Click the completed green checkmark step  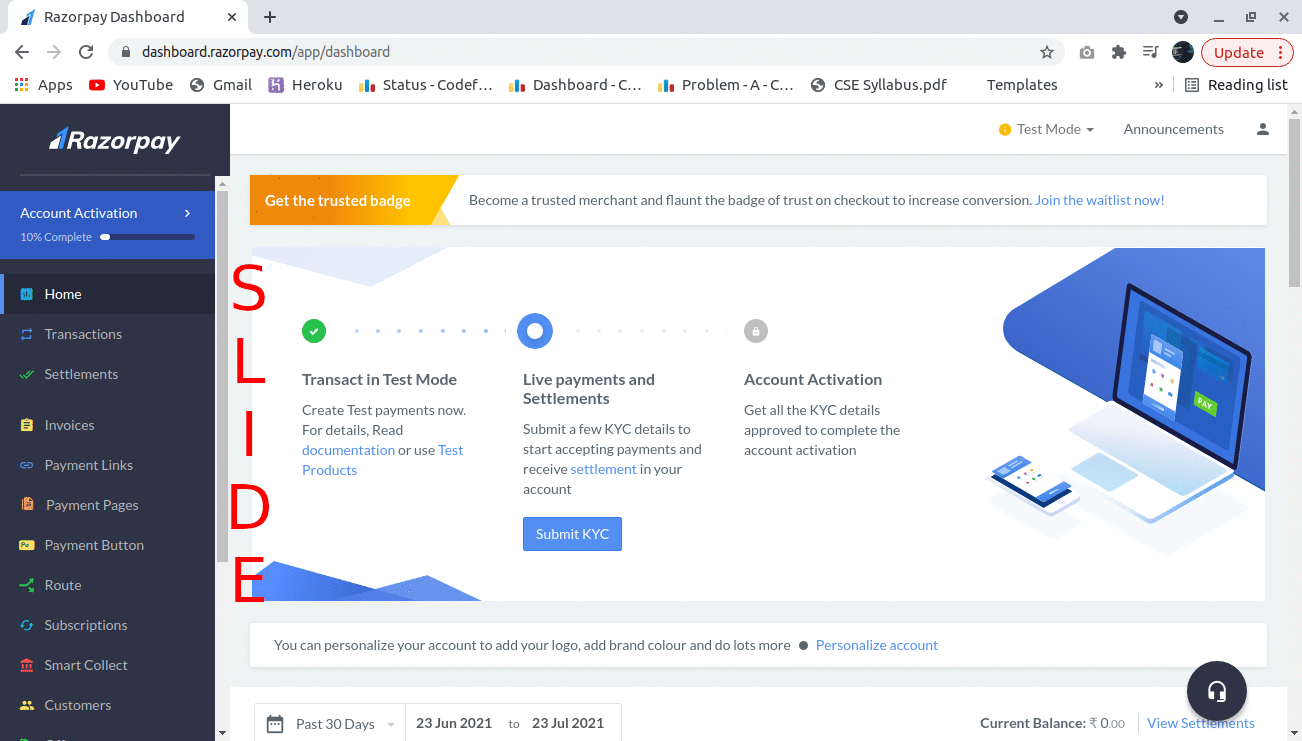tap(314, 330)
